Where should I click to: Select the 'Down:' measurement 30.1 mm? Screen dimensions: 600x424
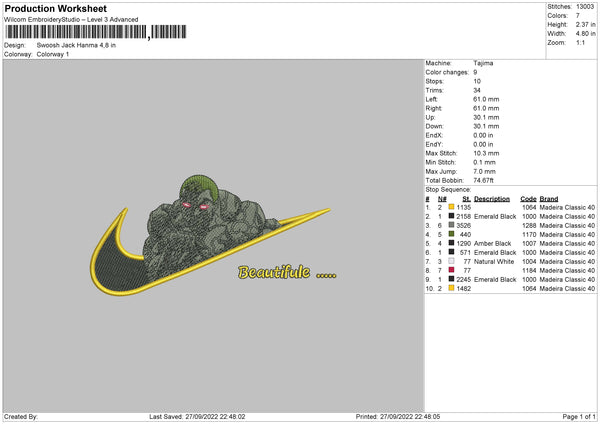[x=486, y=126]
